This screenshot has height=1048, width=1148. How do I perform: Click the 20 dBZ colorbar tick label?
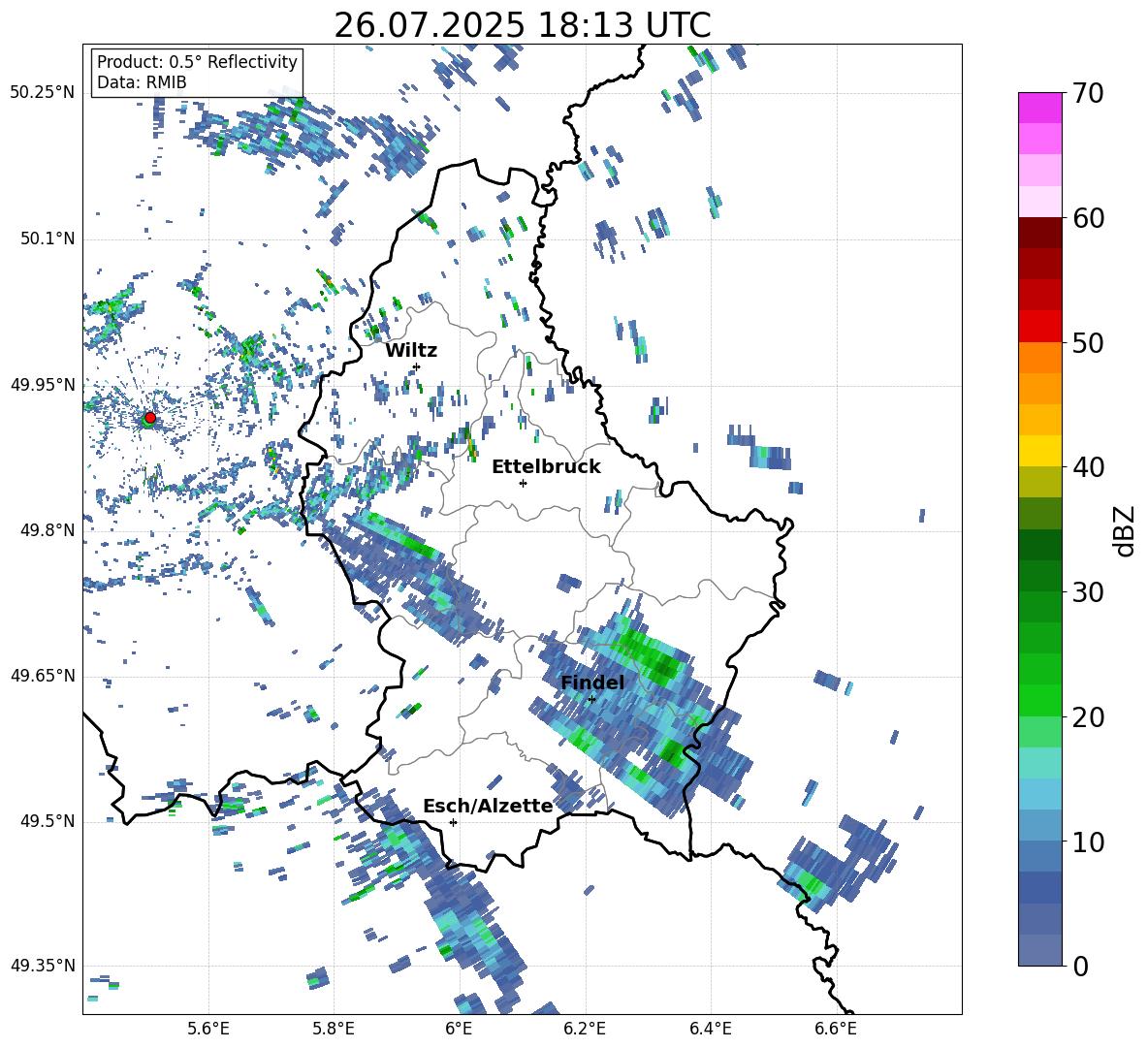coord(1087,717)
